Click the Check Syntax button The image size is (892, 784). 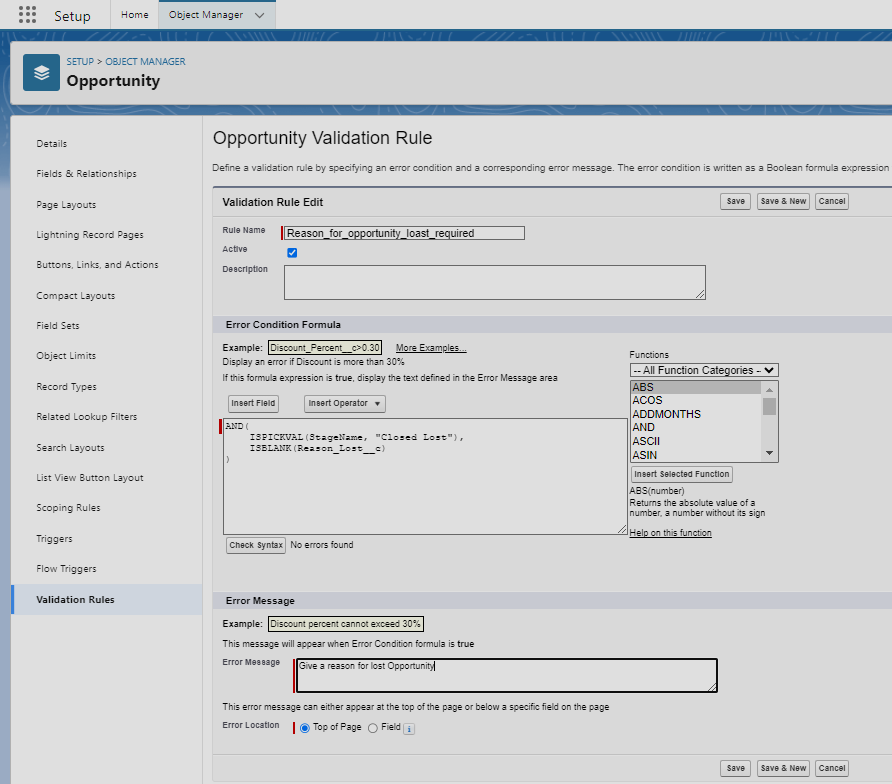coord(256,545)
